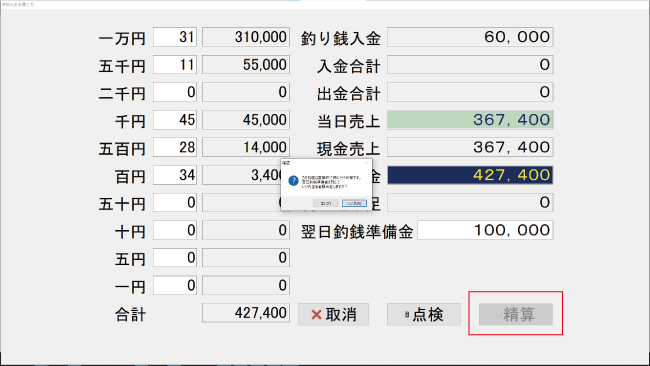Click the 55,000 amount for 五千円

(x=246, y=65)
